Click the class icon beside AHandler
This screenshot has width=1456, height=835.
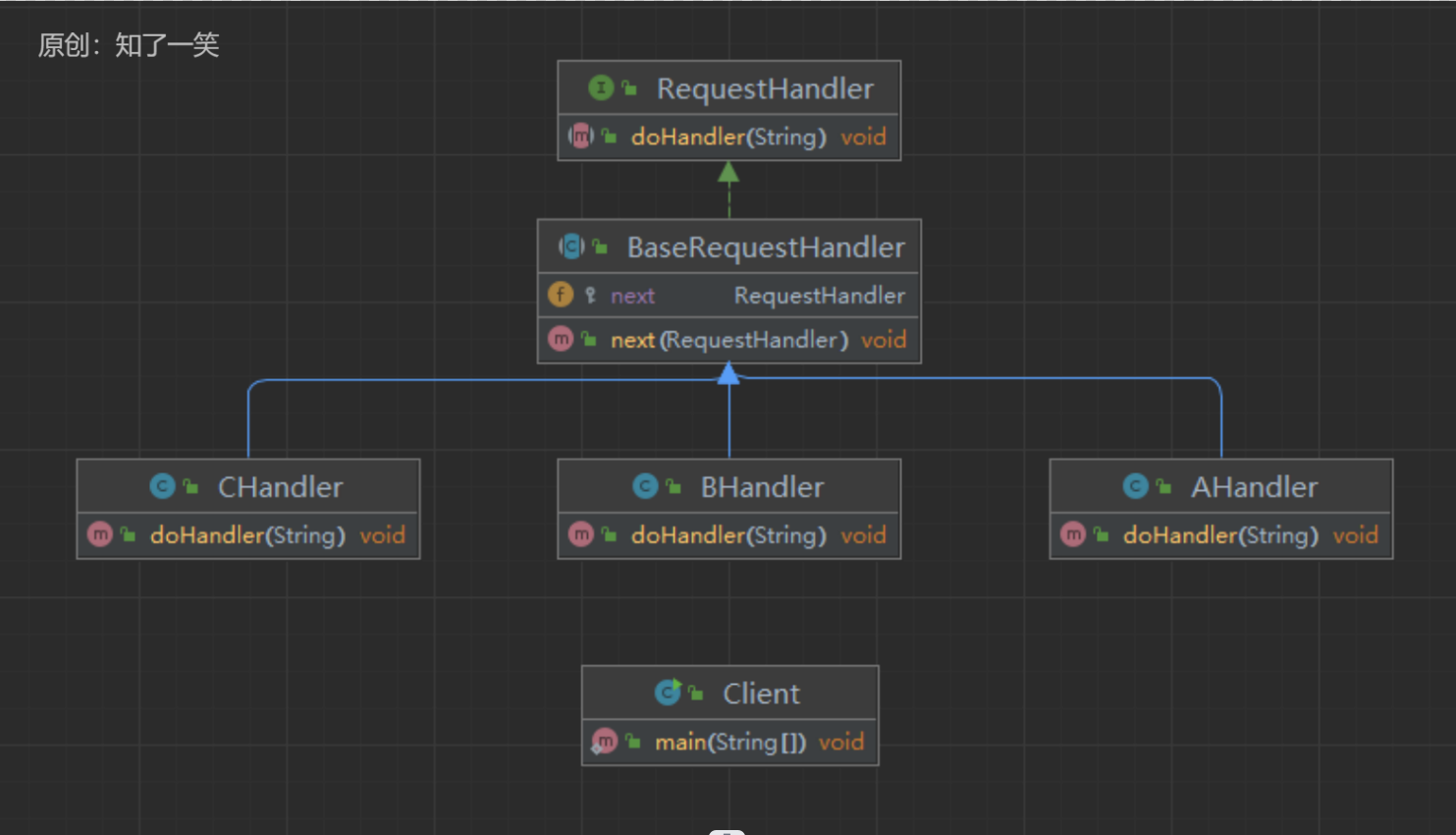tap(1136, 486)
